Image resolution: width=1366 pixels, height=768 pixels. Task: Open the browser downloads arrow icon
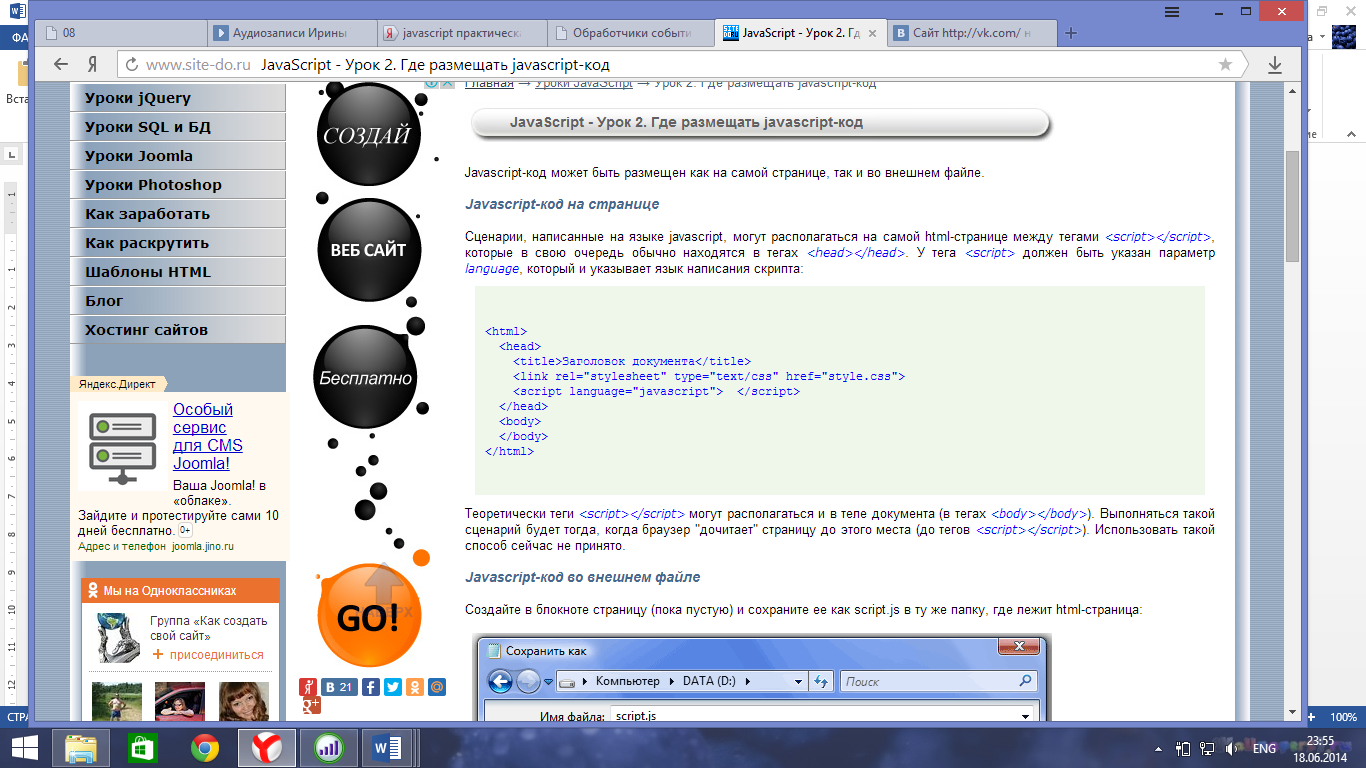coord(1275,64)
